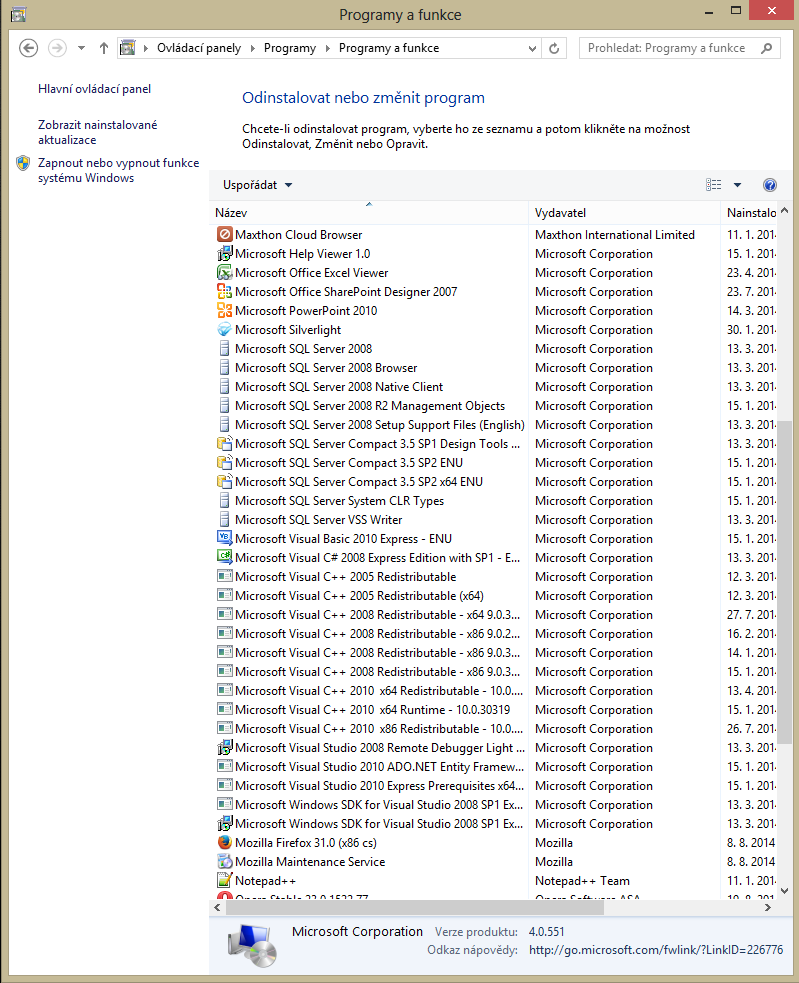This screenshot has width=799, height=983.
Task: Open the view options dropdown arrow
Action: pyautogui.click(x=738, y=185)
